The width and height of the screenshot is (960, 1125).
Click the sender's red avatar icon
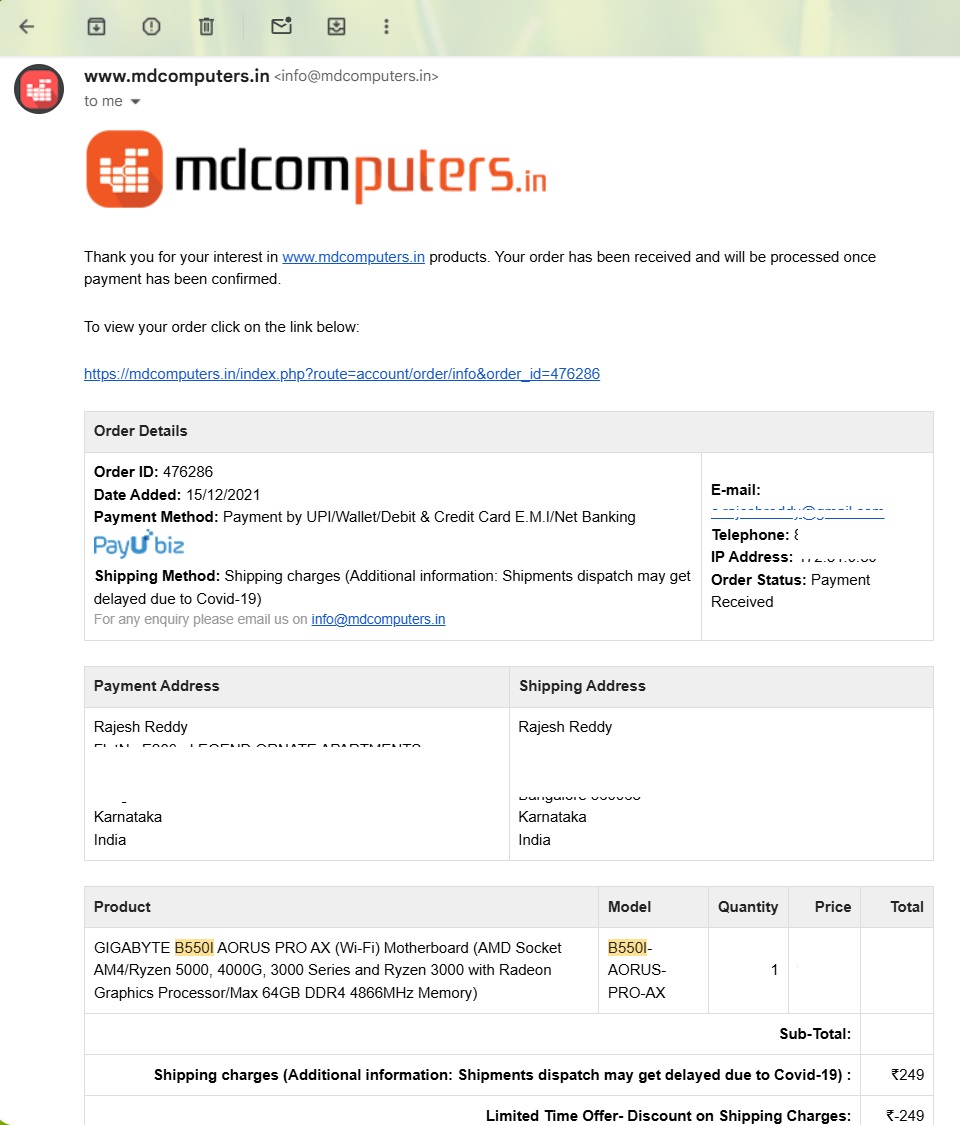[x=39, y=89]
